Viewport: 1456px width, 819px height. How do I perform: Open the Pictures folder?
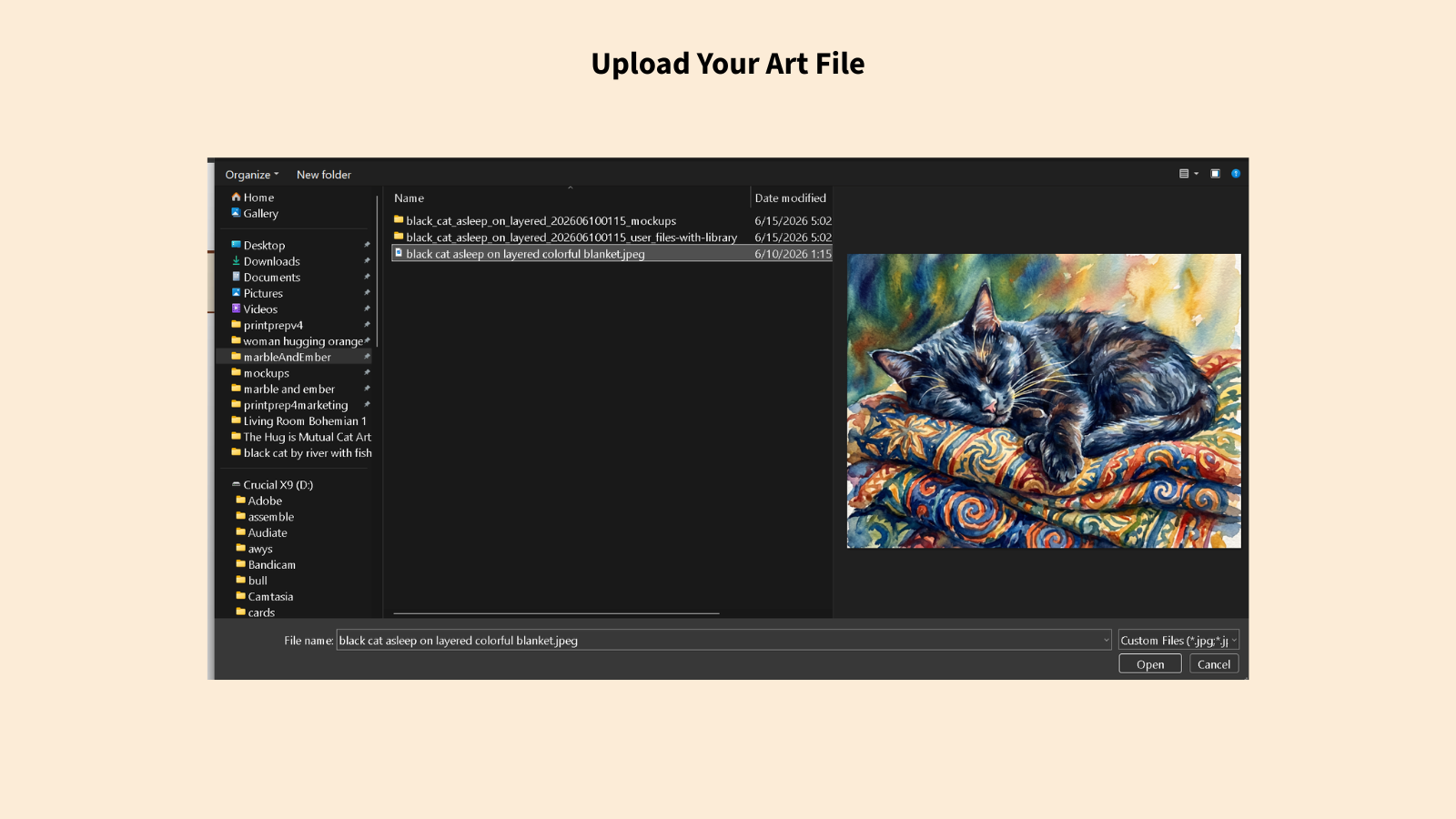point(263,293)
